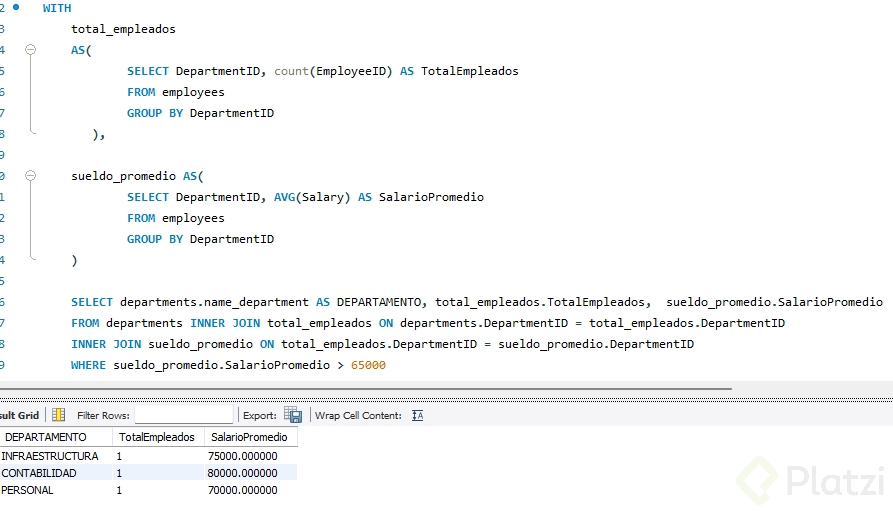Click FROM employees in total_empleados block

point(176,92)
